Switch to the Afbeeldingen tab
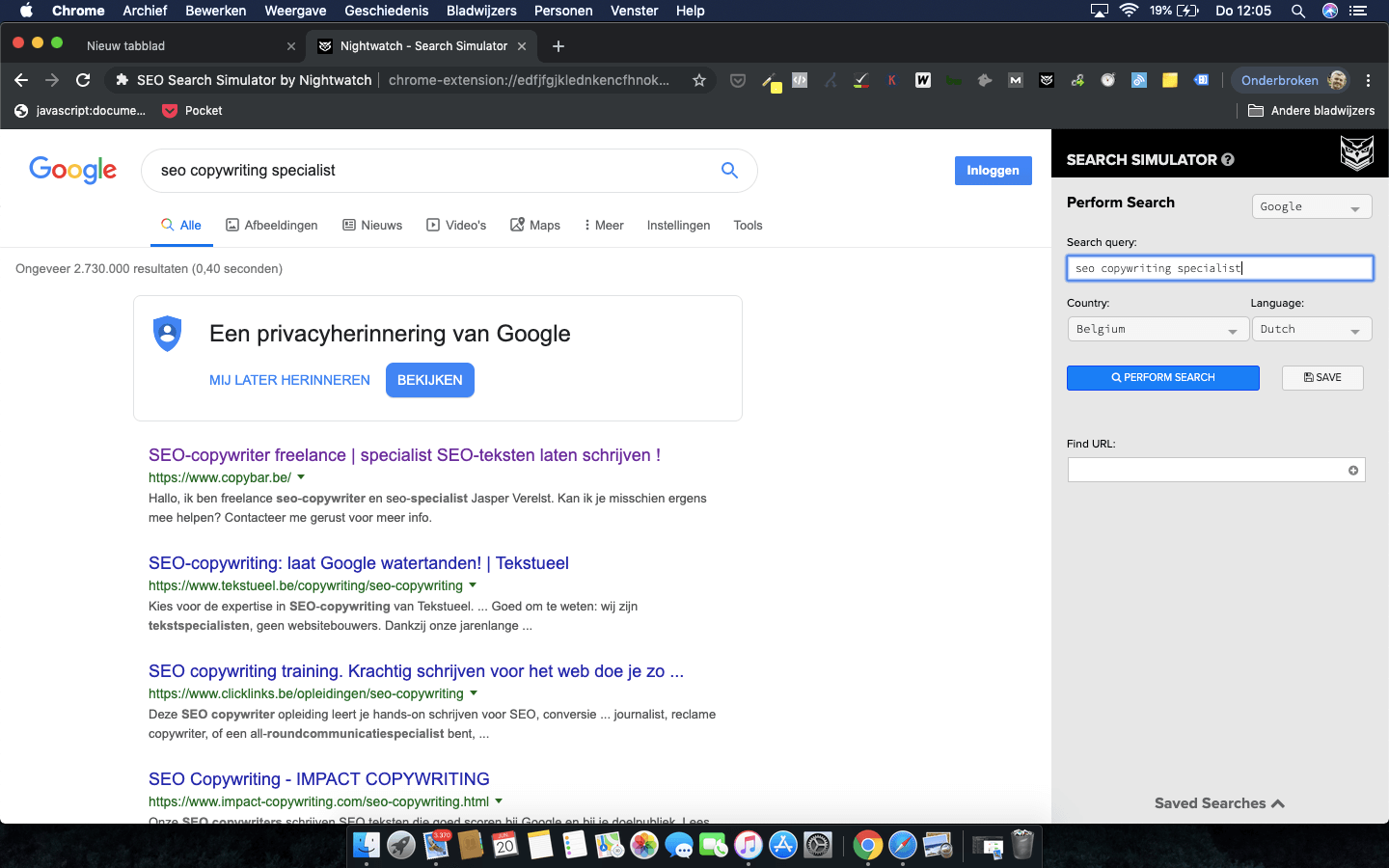 272,225
